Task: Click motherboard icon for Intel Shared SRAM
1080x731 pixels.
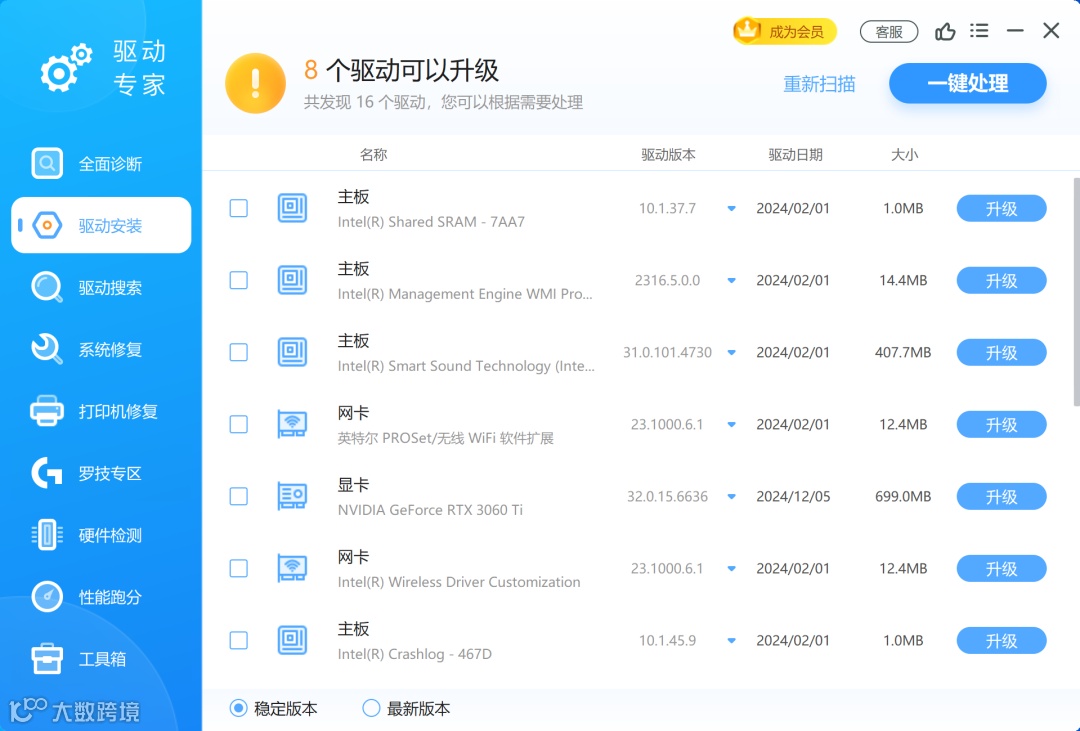Action: pos(292,208)
